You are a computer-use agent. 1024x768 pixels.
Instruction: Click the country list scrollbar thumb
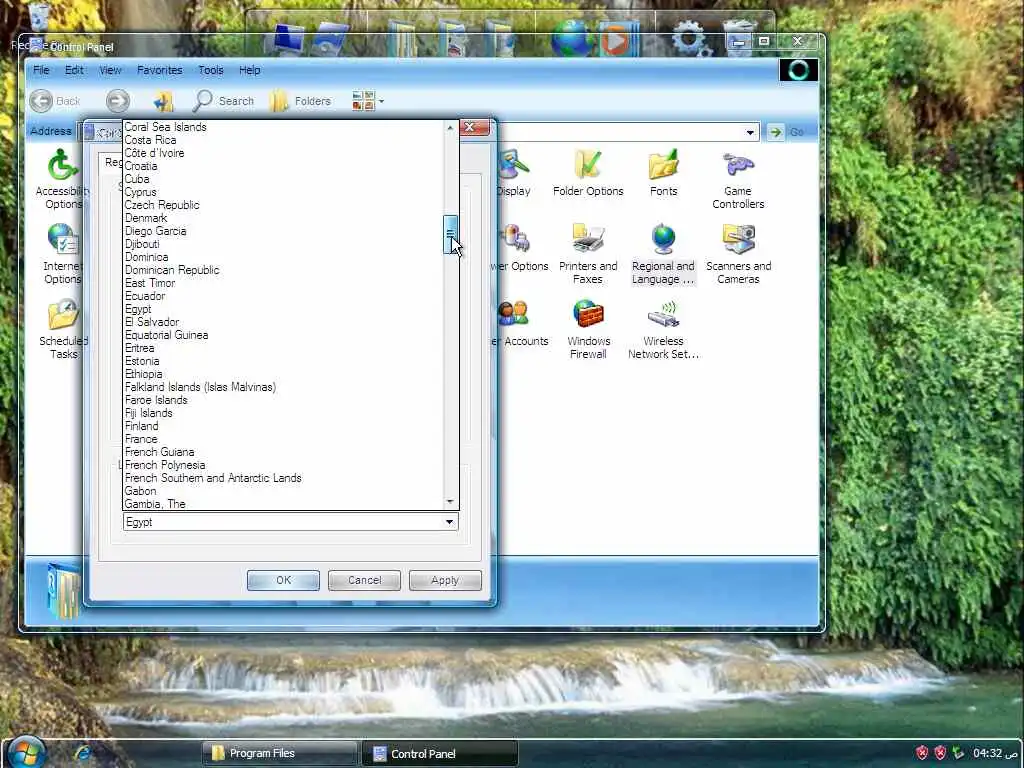(x=450, y=234)
